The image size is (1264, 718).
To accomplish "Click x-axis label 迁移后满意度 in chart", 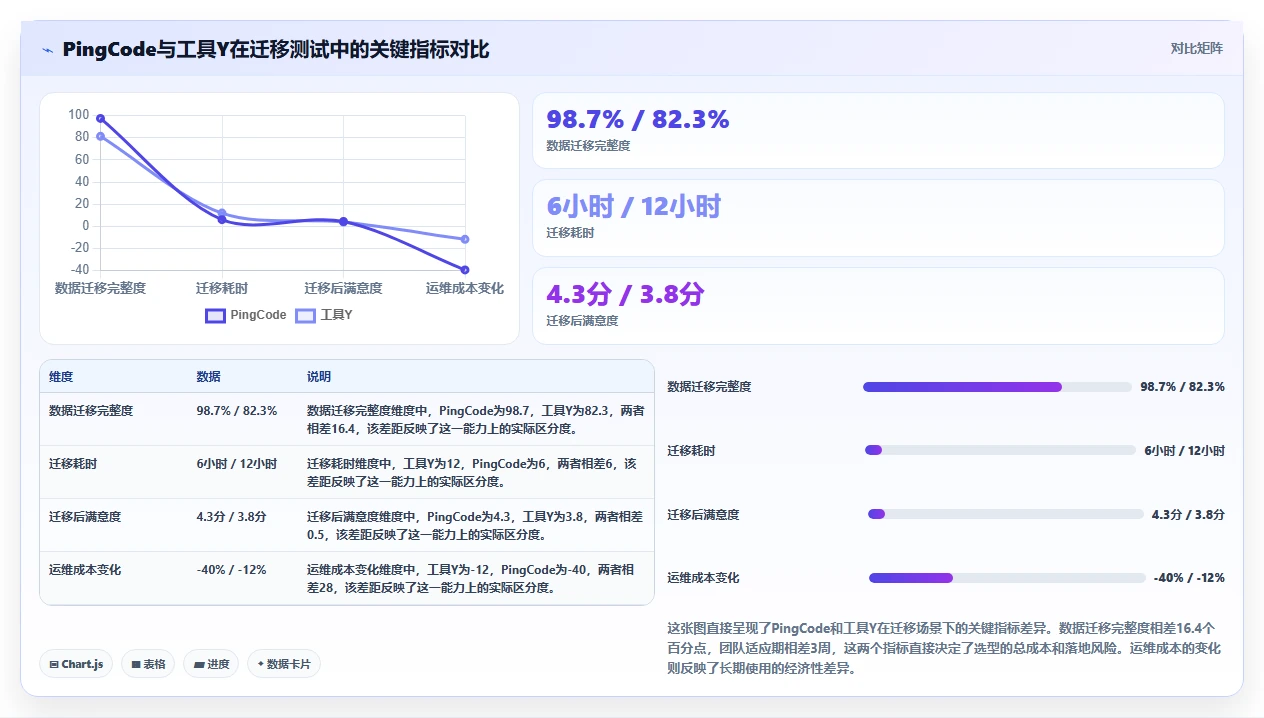I will pyautogui.click(x=343, y=288).
